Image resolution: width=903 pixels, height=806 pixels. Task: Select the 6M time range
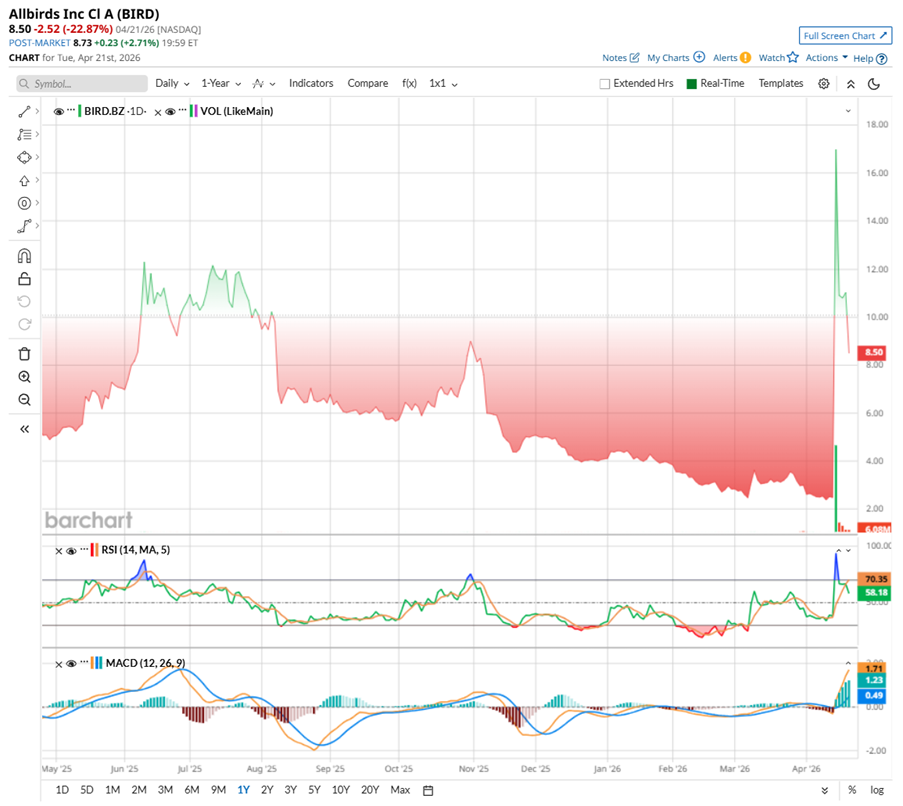point(191,790)
